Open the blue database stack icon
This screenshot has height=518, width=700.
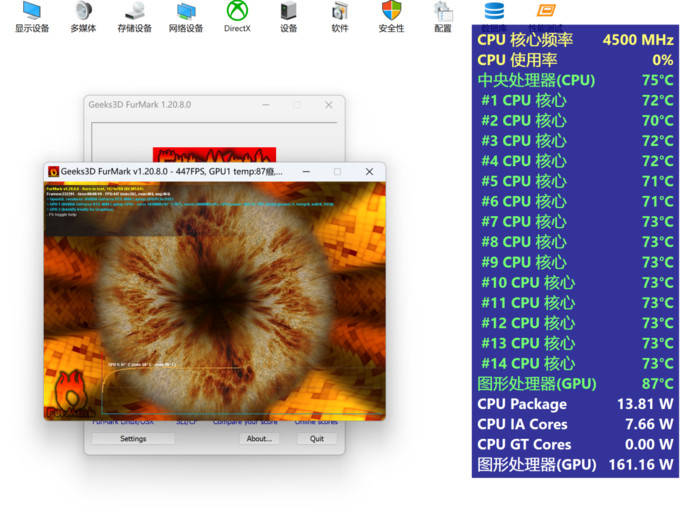click(494, 11)
